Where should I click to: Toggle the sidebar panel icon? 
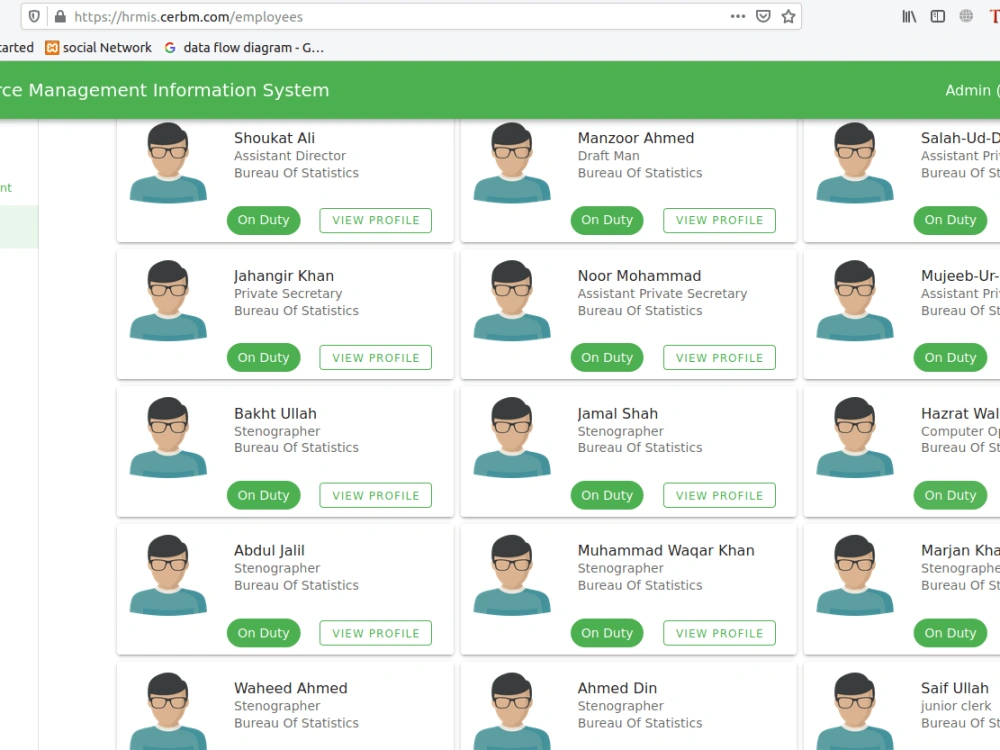938,17
